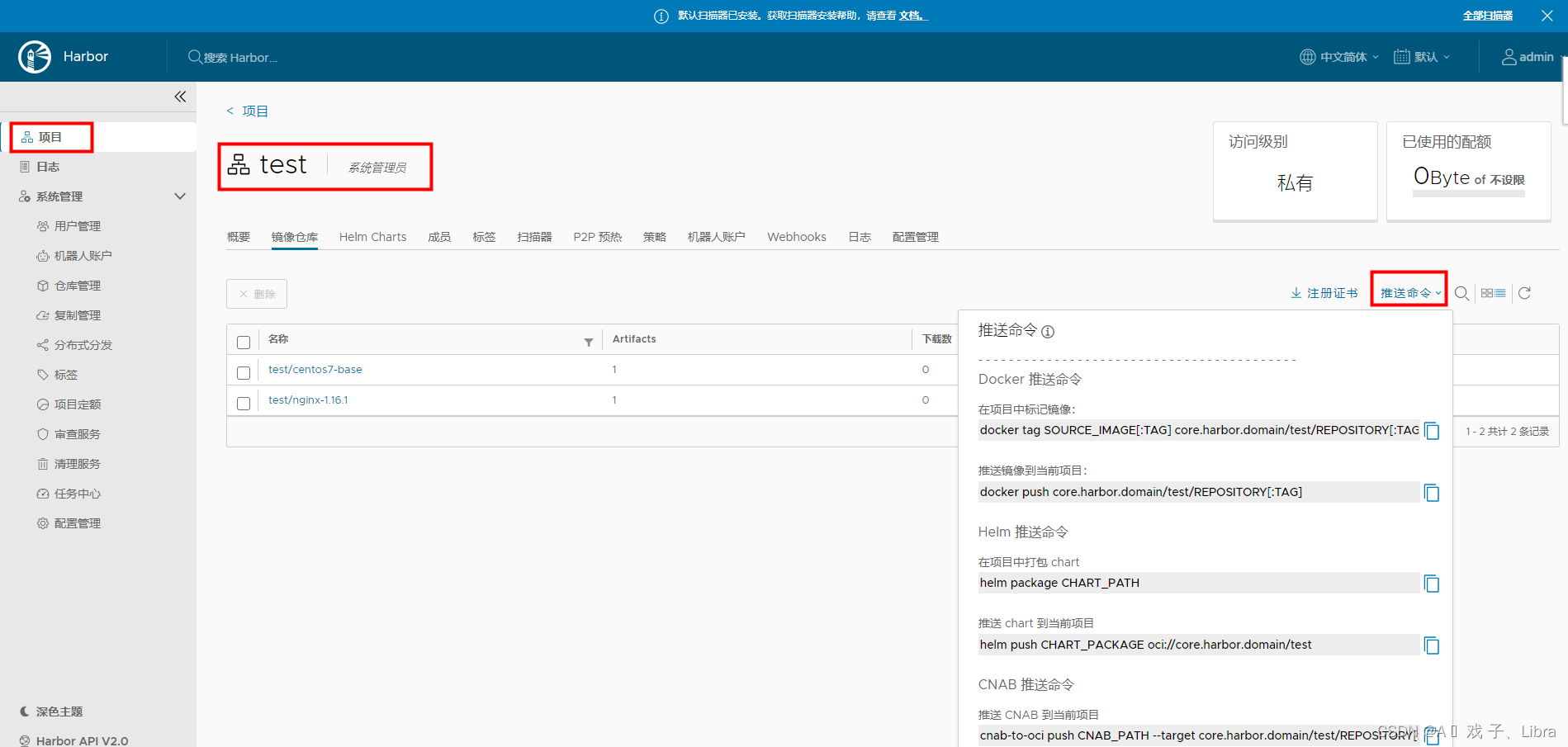Open the 默认 date format dropdown
Viewport: 1568px width, 747px height.
point(1422,57)
